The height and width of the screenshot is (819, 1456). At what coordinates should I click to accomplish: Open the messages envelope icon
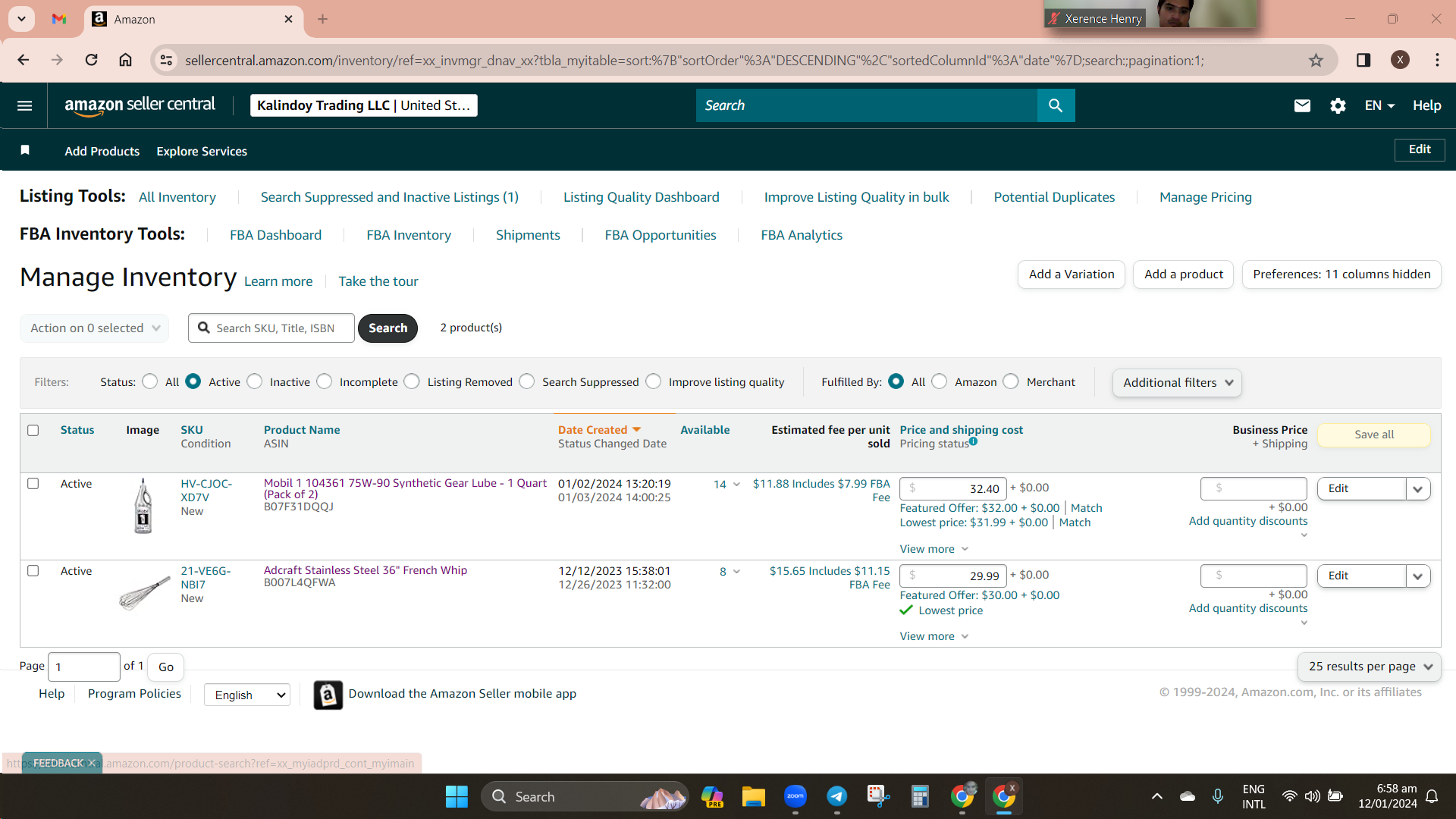coord(1302,105)
